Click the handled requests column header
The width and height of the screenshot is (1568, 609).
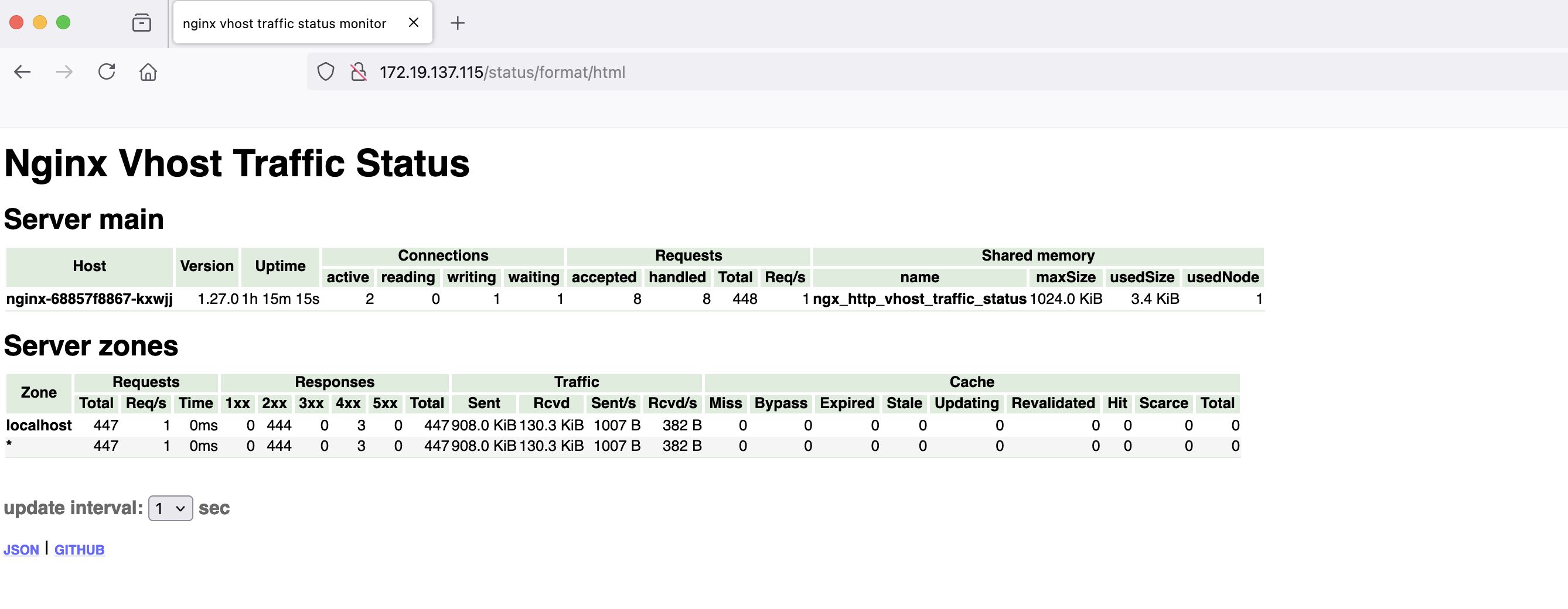coord(677,278)
